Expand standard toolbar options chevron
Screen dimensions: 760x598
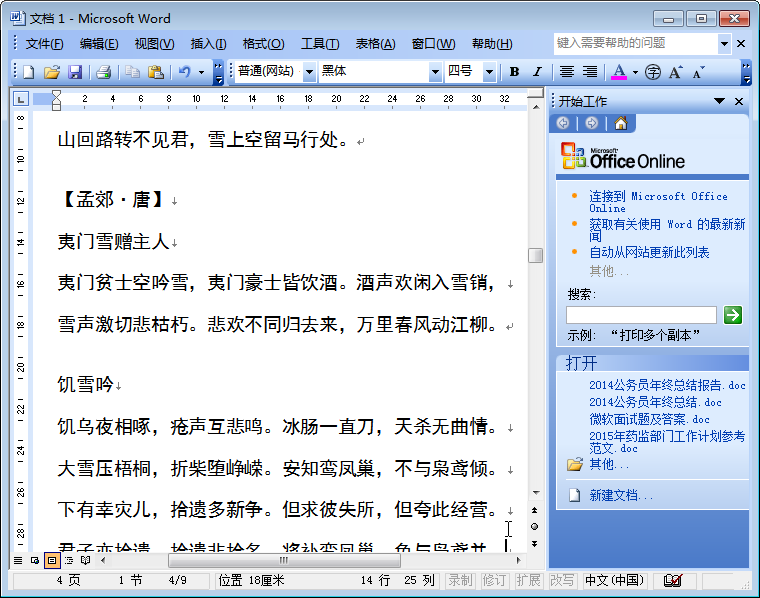coord(218,72)
